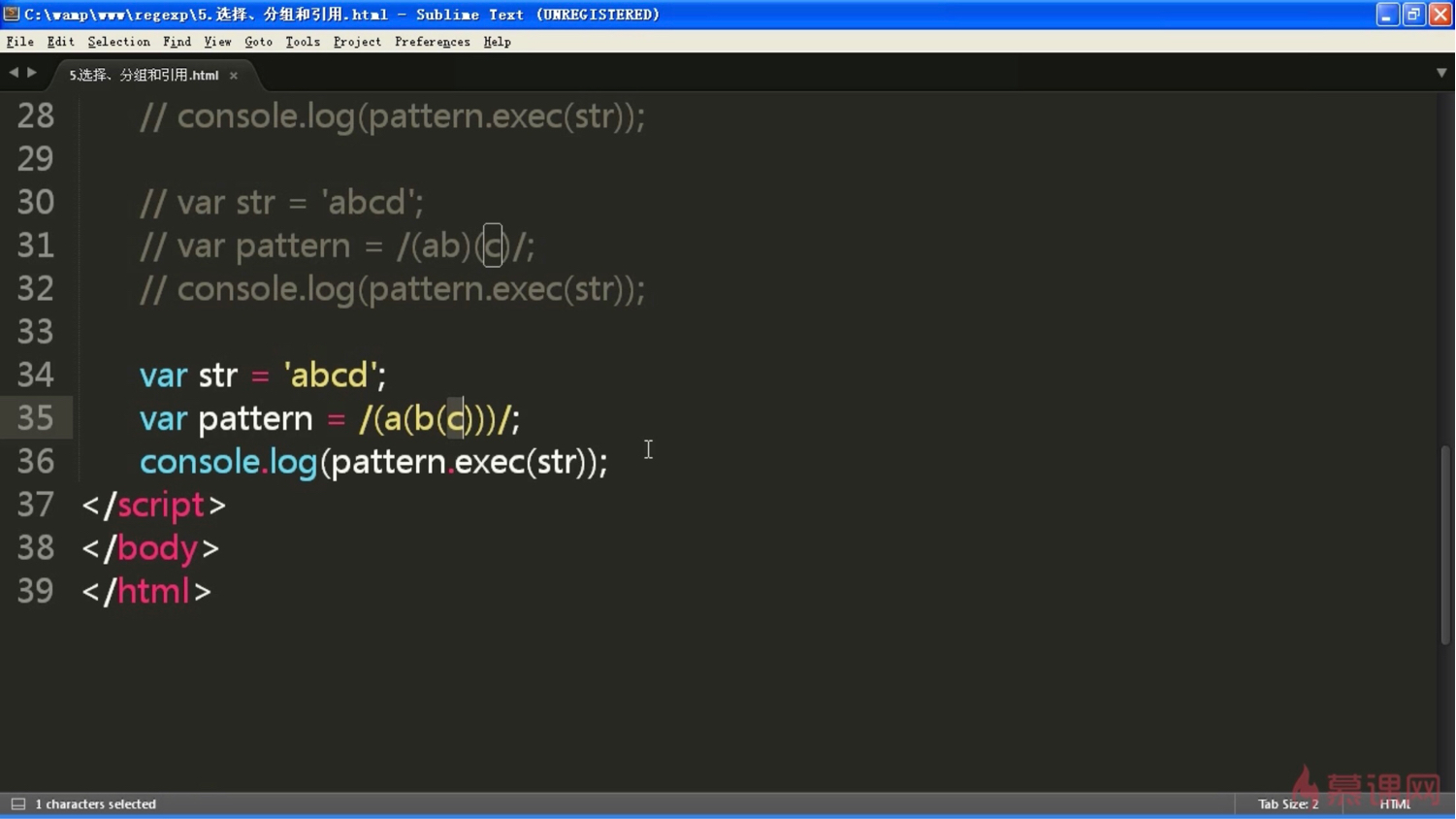Click line number 36 in gutter
This screenshot has height=819, width=1456.
(36, 461)
